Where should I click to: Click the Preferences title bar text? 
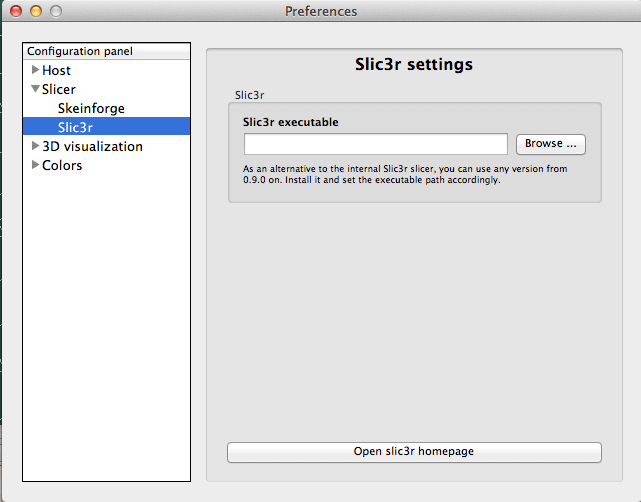pos(321,11)
